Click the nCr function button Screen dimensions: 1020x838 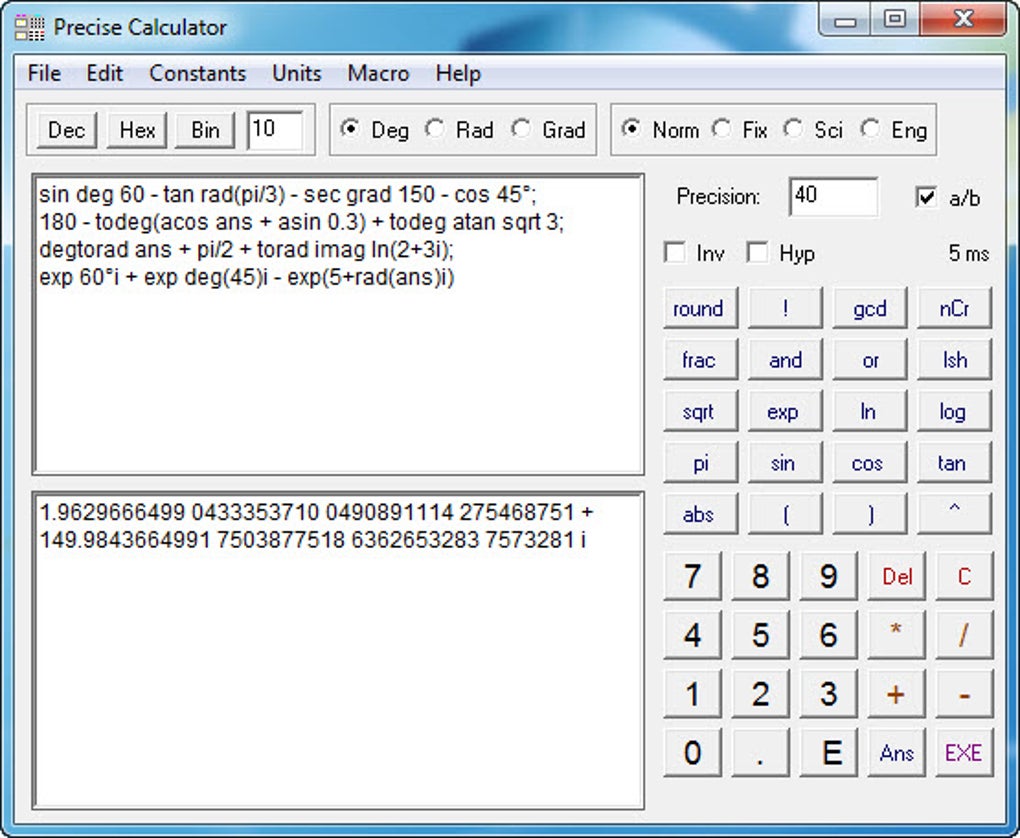point(954,308)
